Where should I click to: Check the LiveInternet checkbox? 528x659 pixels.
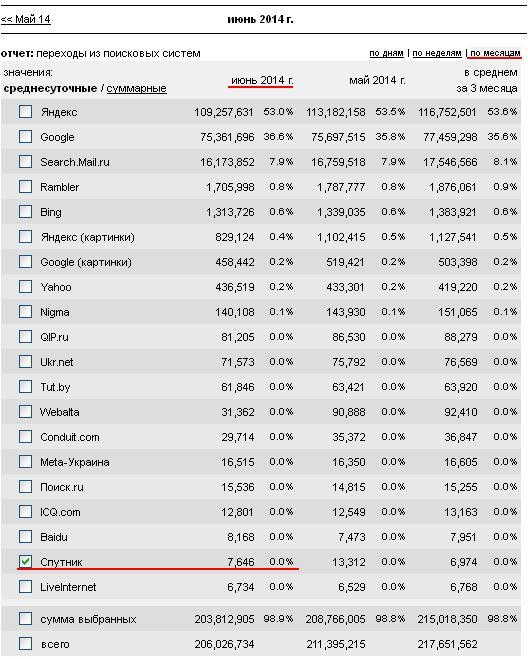tap(25, 587)
